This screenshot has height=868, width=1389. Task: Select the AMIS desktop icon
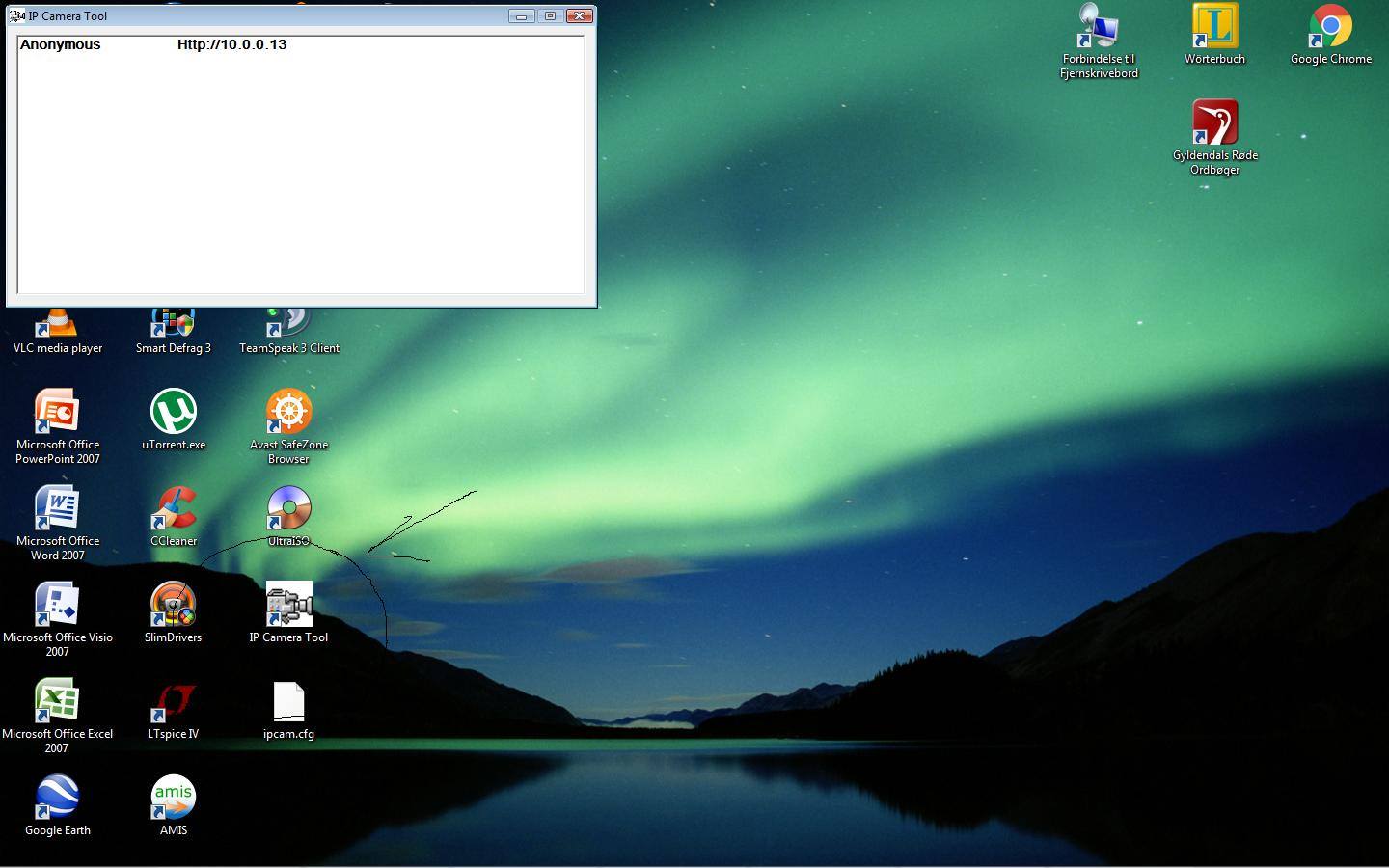point(174,798)
